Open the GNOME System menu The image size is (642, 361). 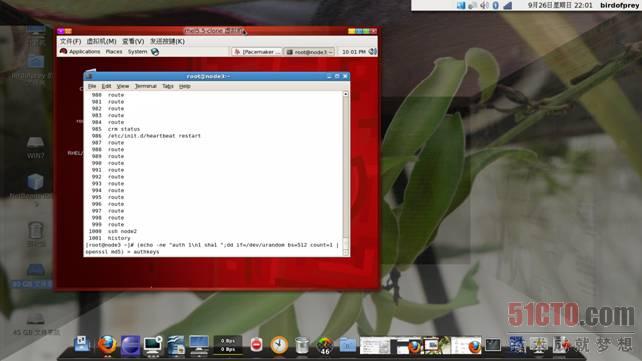pyautogui.click(x=137, y=52)
